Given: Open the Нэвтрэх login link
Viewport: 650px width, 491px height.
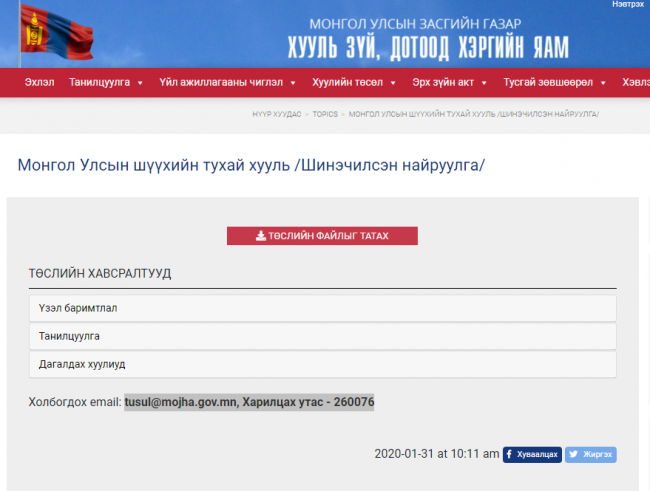Looking at the screenshot, I should [x=627, y=5].
